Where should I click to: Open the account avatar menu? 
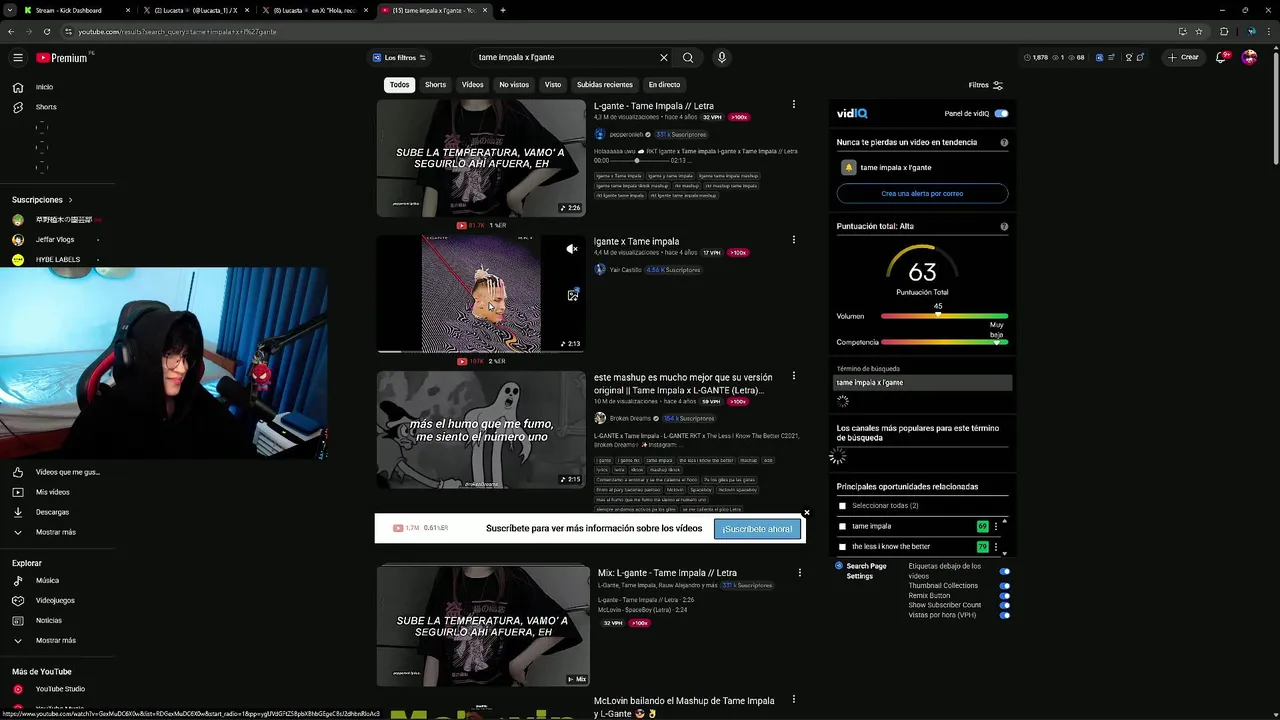click(x=1249, y=57)
